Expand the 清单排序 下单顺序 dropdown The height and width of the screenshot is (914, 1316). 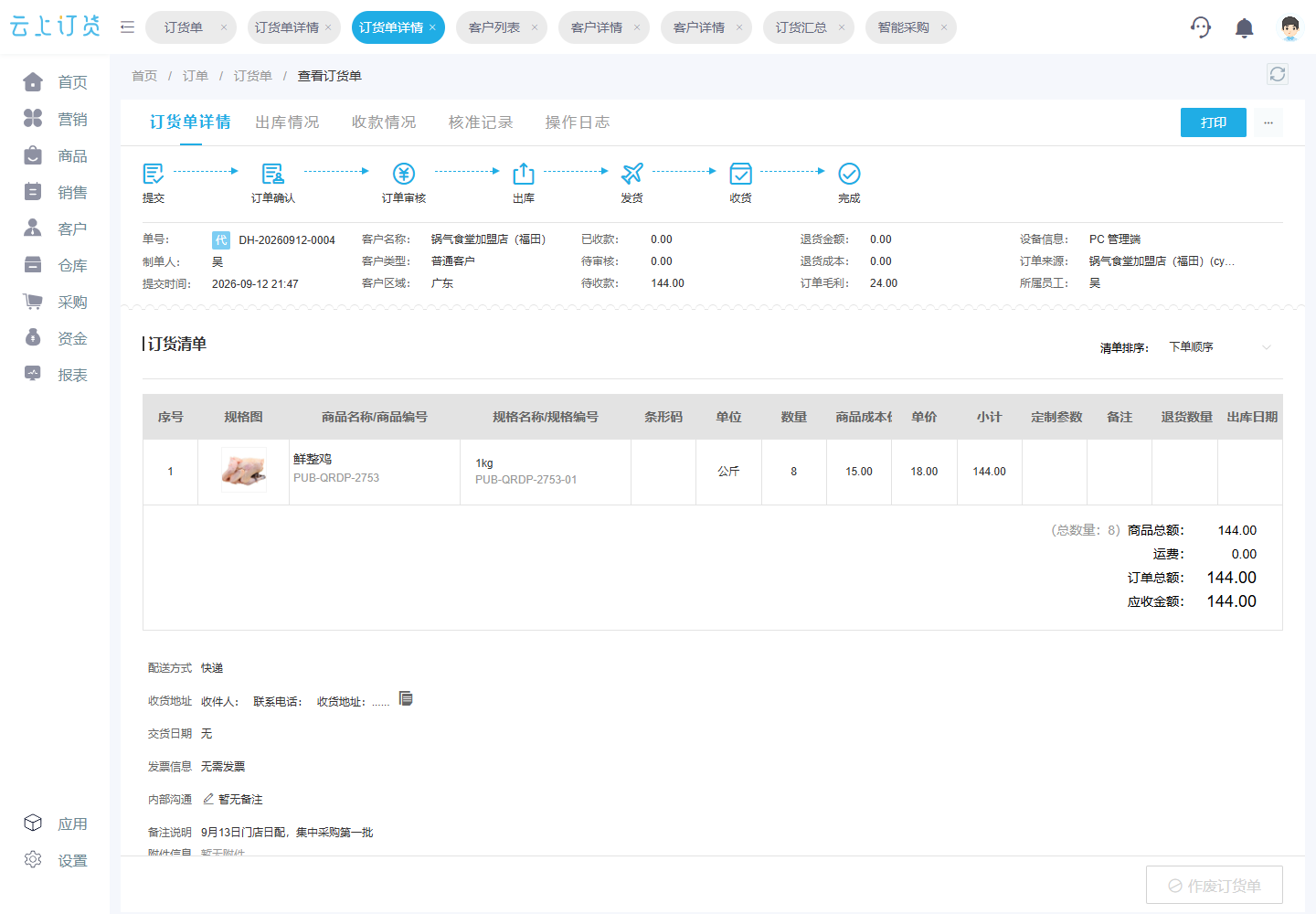1219,347
